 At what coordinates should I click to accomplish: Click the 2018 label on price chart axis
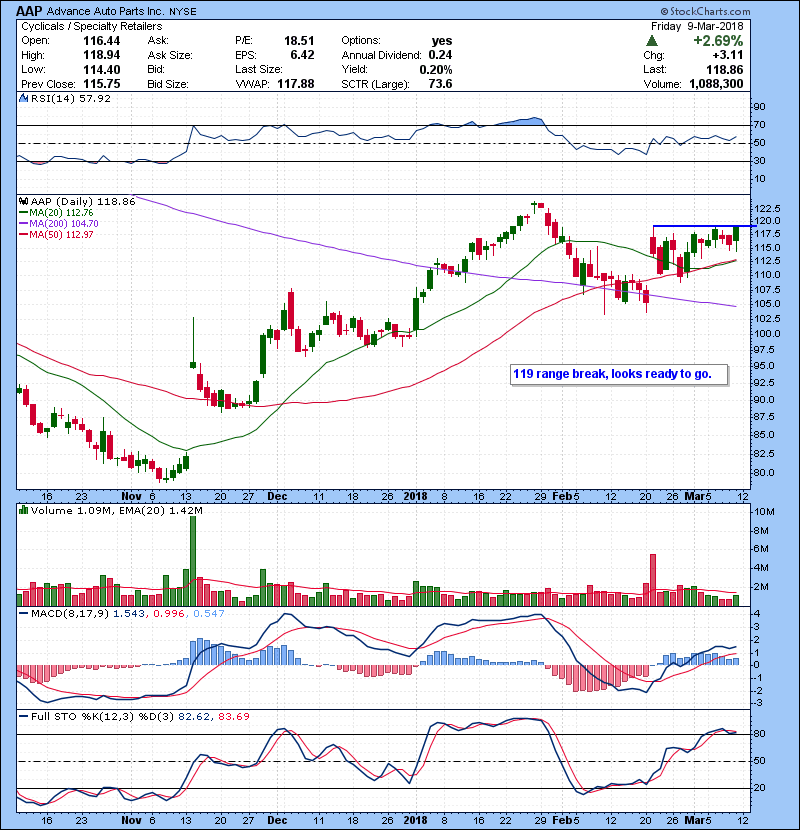(415, 497)
